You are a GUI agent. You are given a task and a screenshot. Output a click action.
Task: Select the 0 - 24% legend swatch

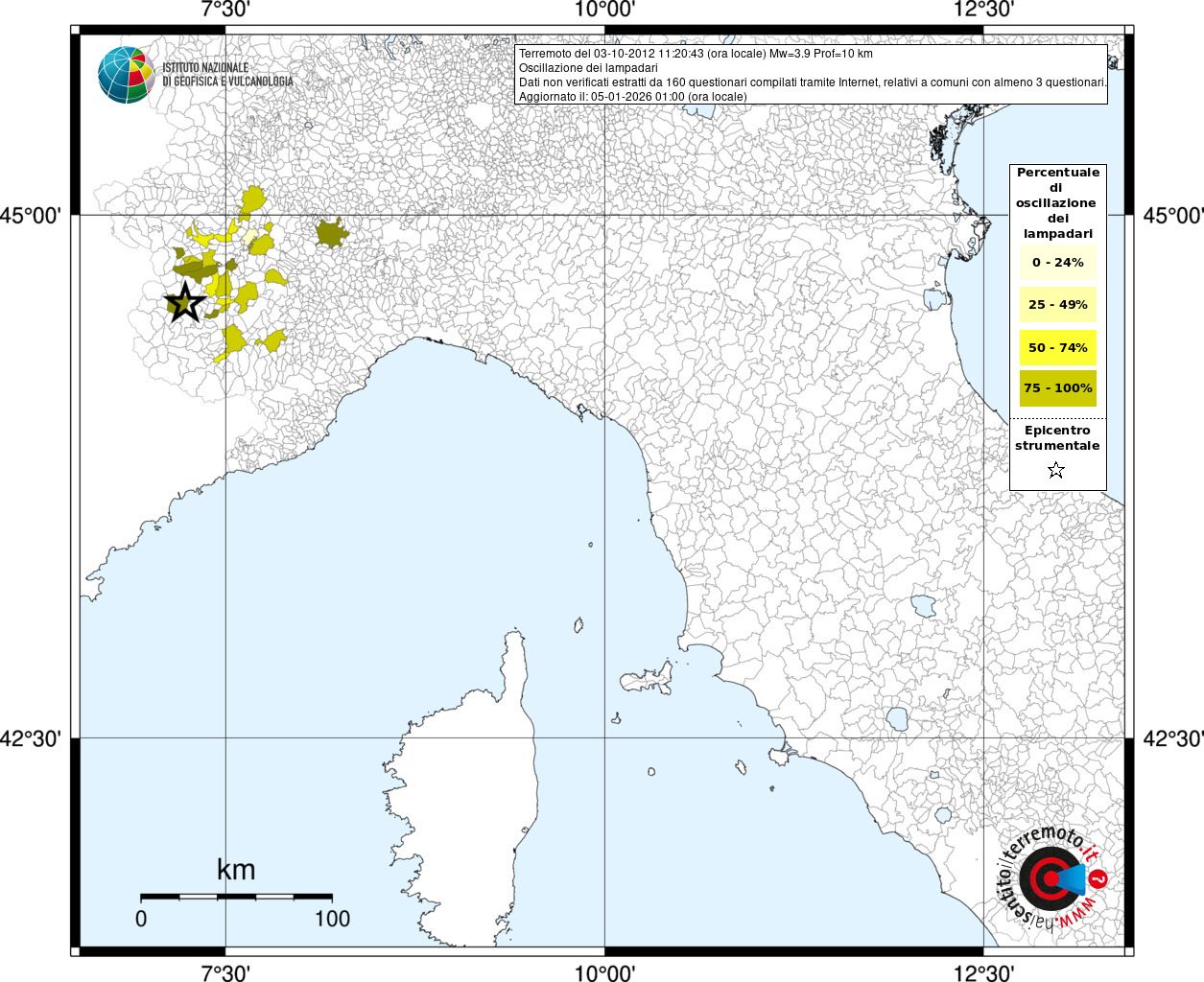click(x=1057, y=263)
